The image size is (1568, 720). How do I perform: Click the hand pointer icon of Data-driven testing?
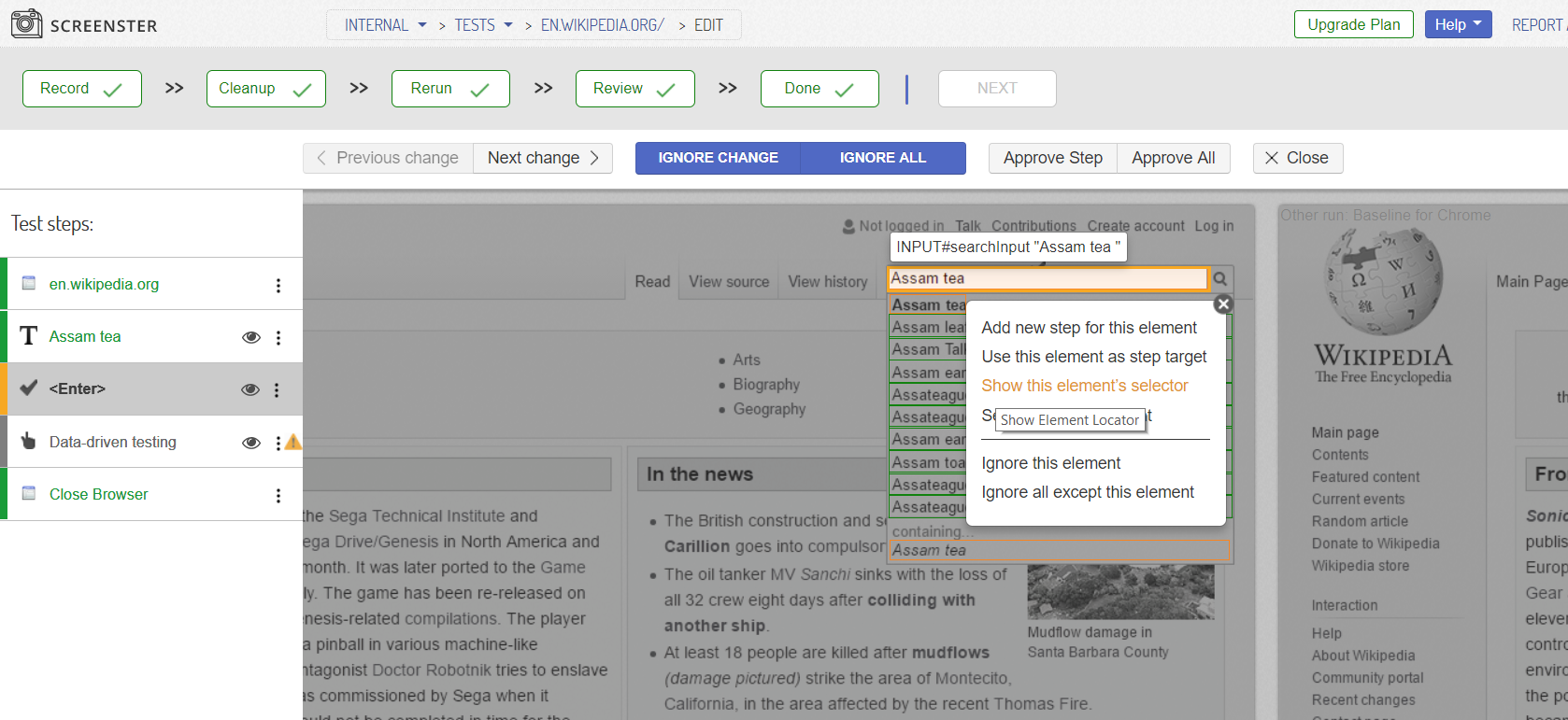(29, 441)
